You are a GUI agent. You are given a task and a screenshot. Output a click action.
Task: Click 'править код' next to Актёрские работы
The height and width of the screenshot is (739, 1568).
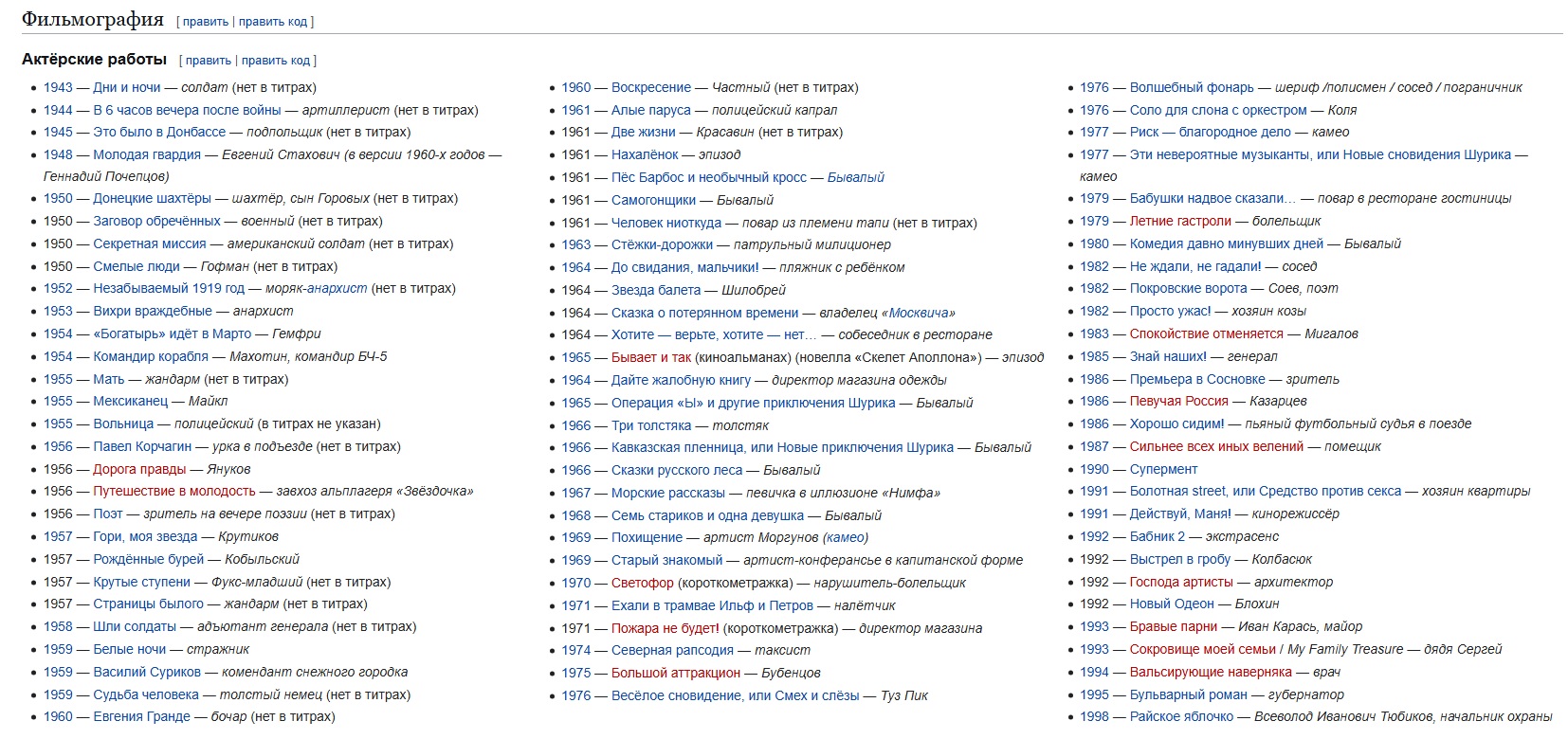(x=276, y=60)
